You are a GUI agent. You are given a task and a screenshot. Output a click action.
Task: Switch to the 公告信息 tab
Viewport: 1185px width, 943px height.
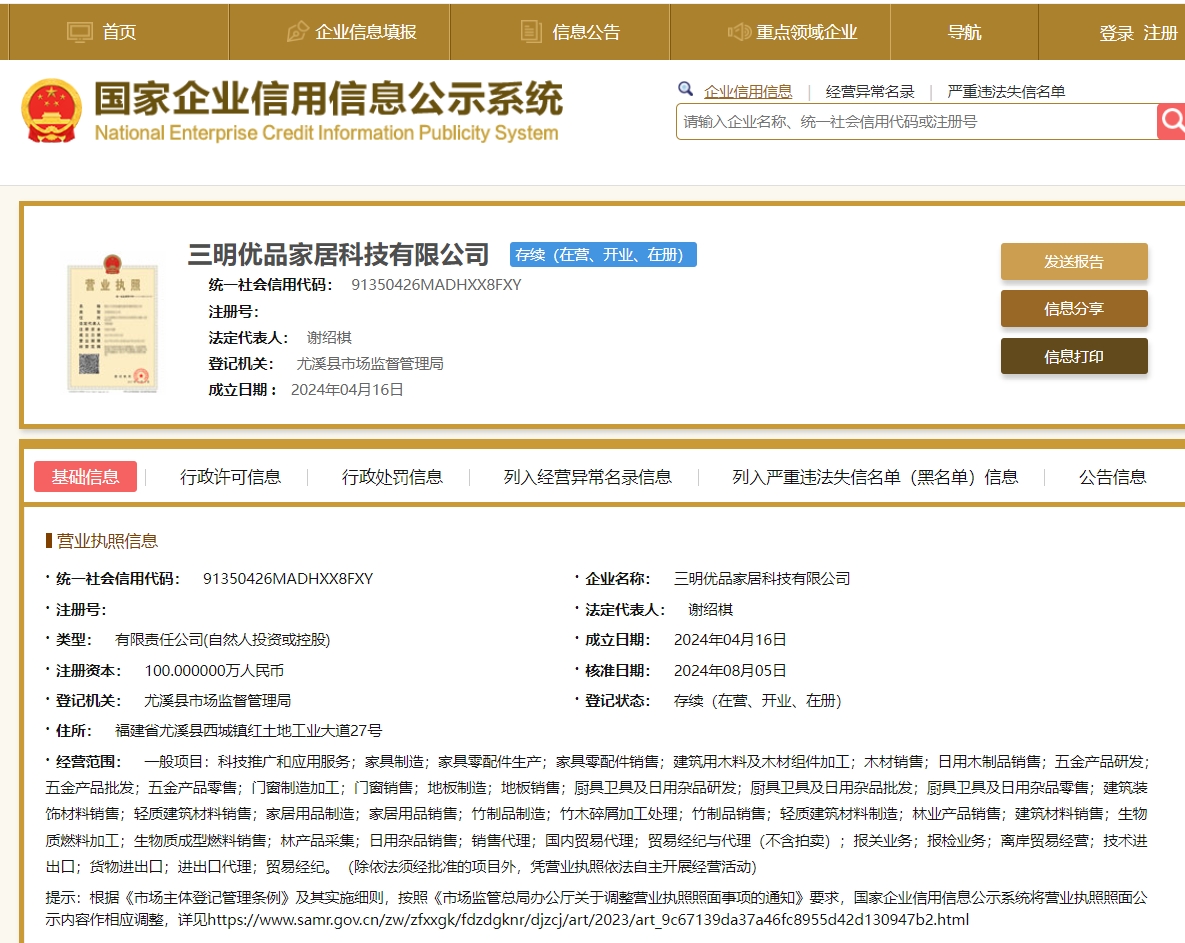[1112, 477]
